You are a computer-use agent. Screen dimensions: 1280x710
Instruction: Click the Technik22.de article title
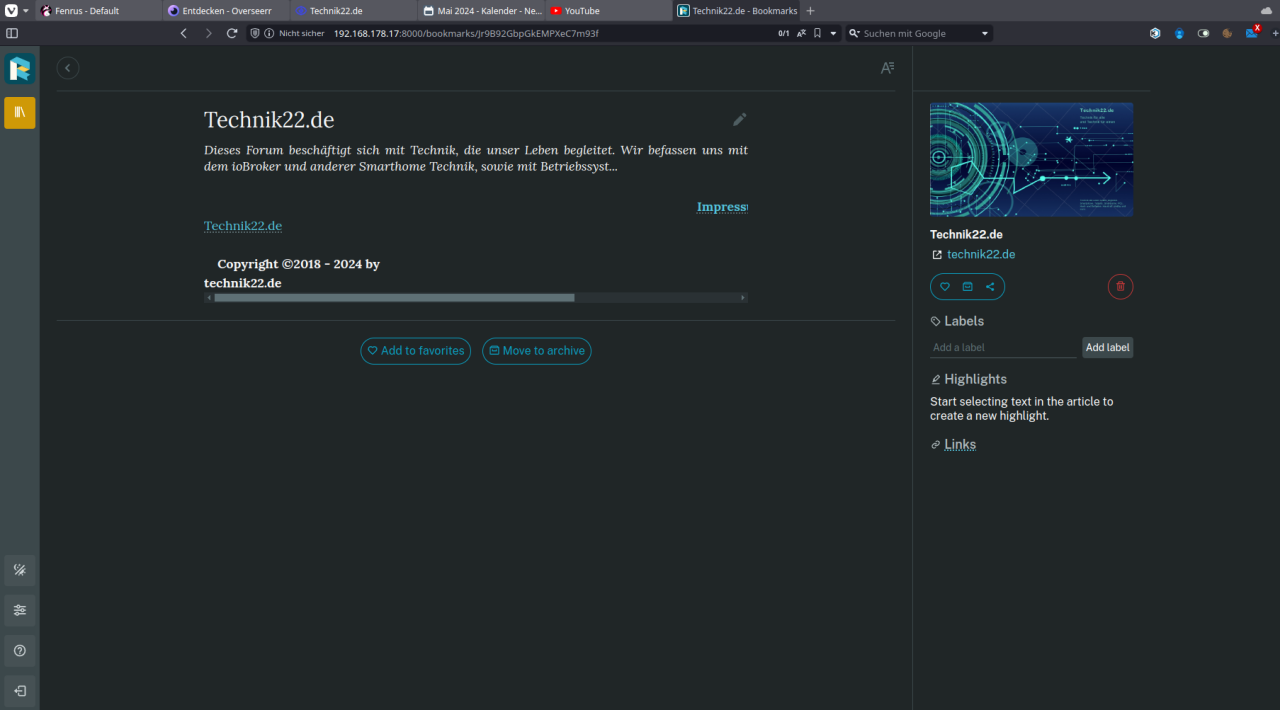pyautogui.click(x=269, y=120)
